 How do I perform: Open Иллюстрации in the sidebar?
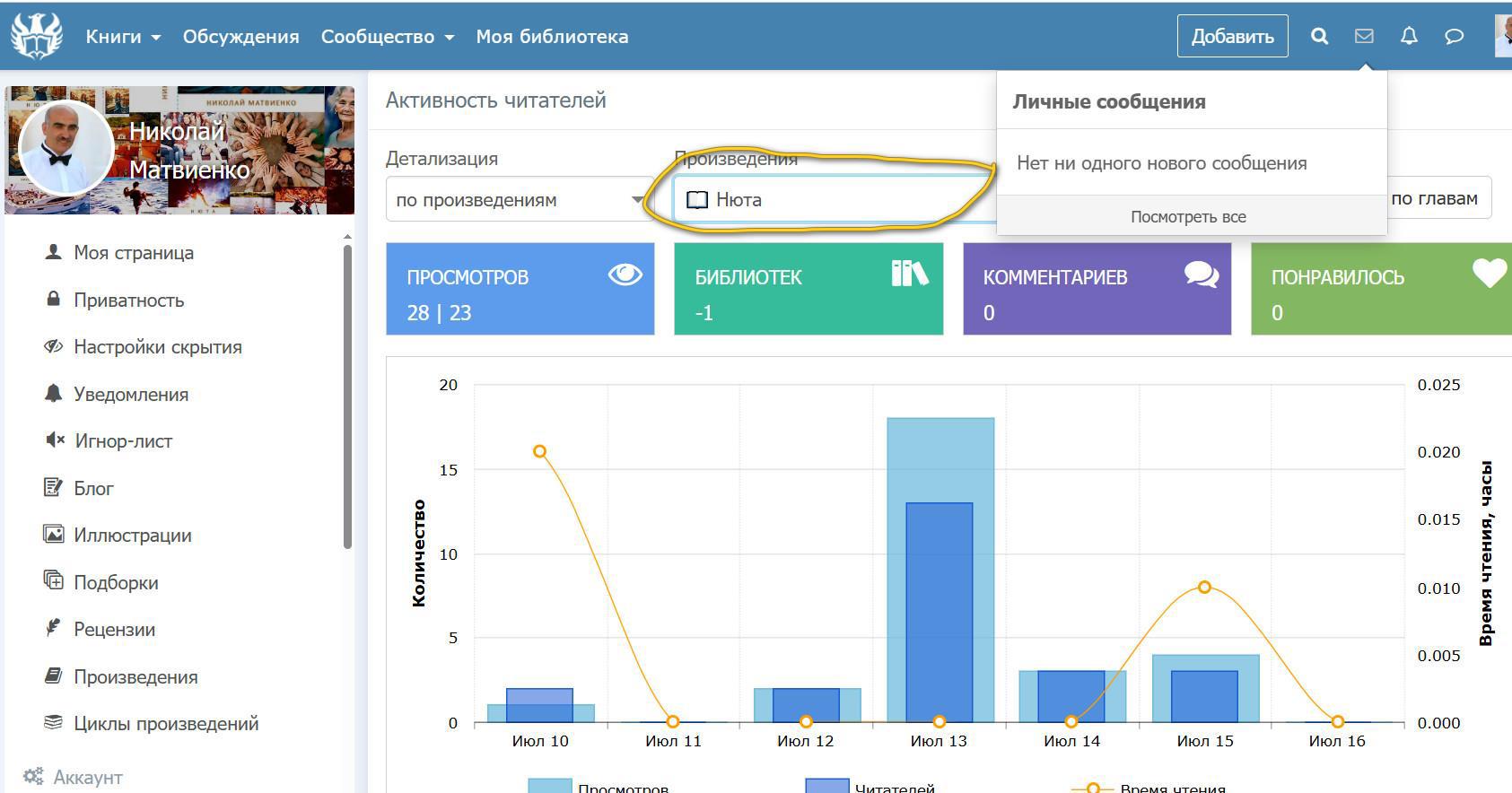point(132,536)
